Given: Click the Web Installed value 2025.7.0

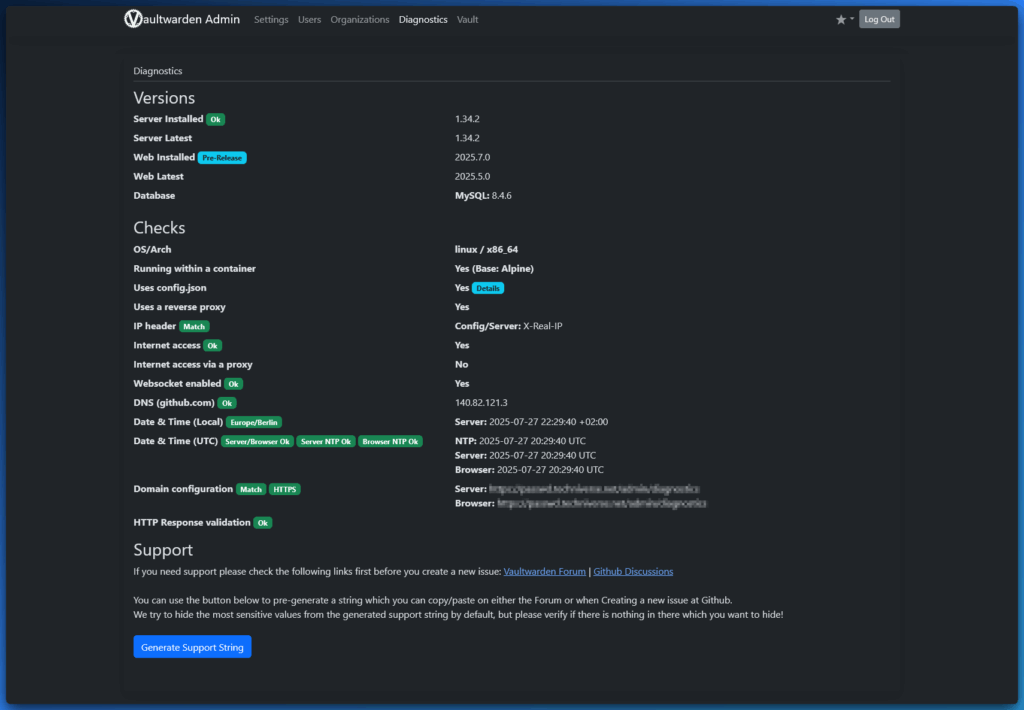Looking at the screenshot, I should [472, 157].
